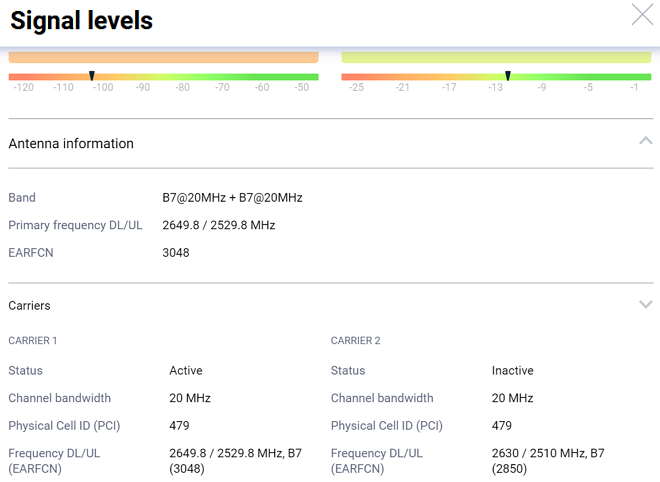Click the Signal levels title
Screen dimensions: 660x482
tap(82, 20)
